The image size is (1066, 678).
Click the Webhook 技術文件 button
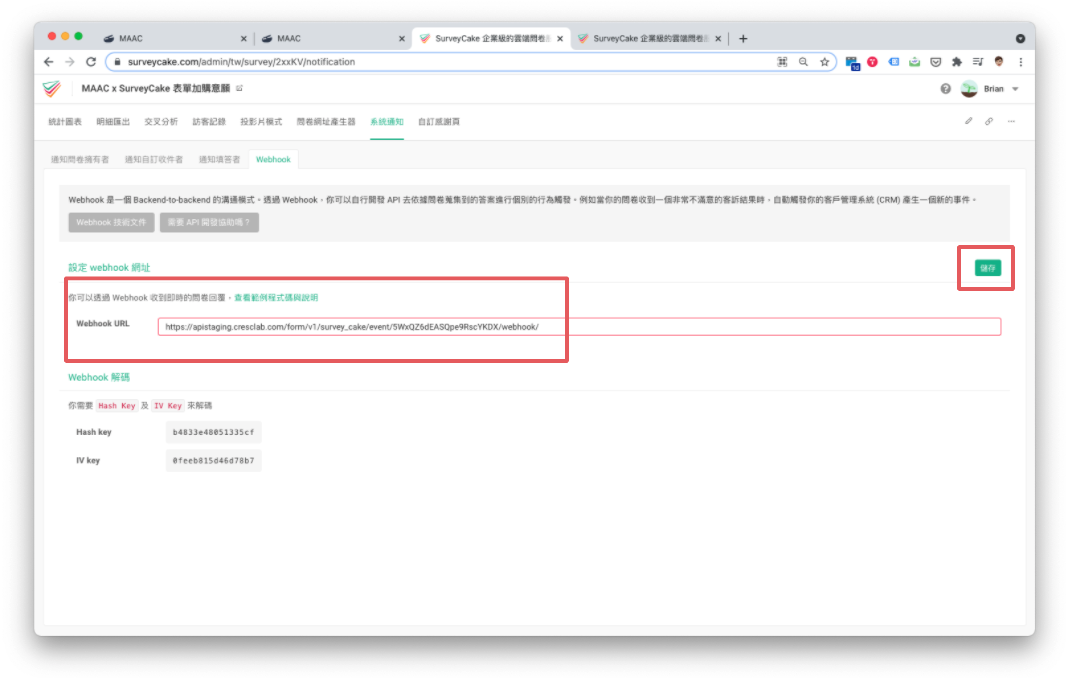point(111,222)
